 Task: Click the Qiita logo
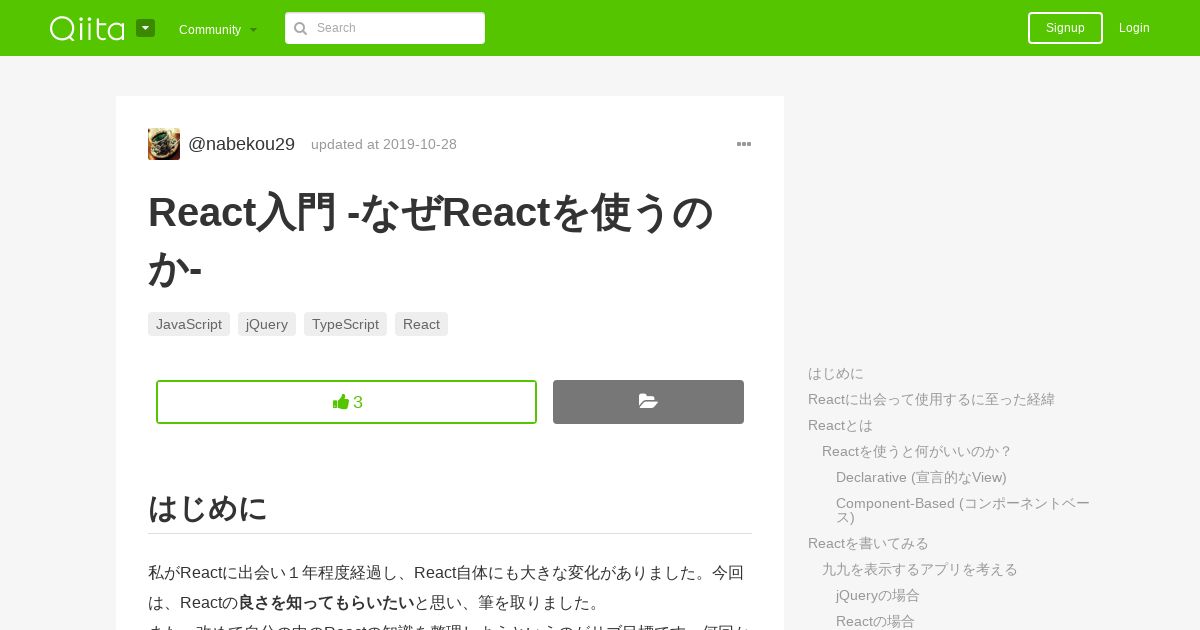[87, 28]
